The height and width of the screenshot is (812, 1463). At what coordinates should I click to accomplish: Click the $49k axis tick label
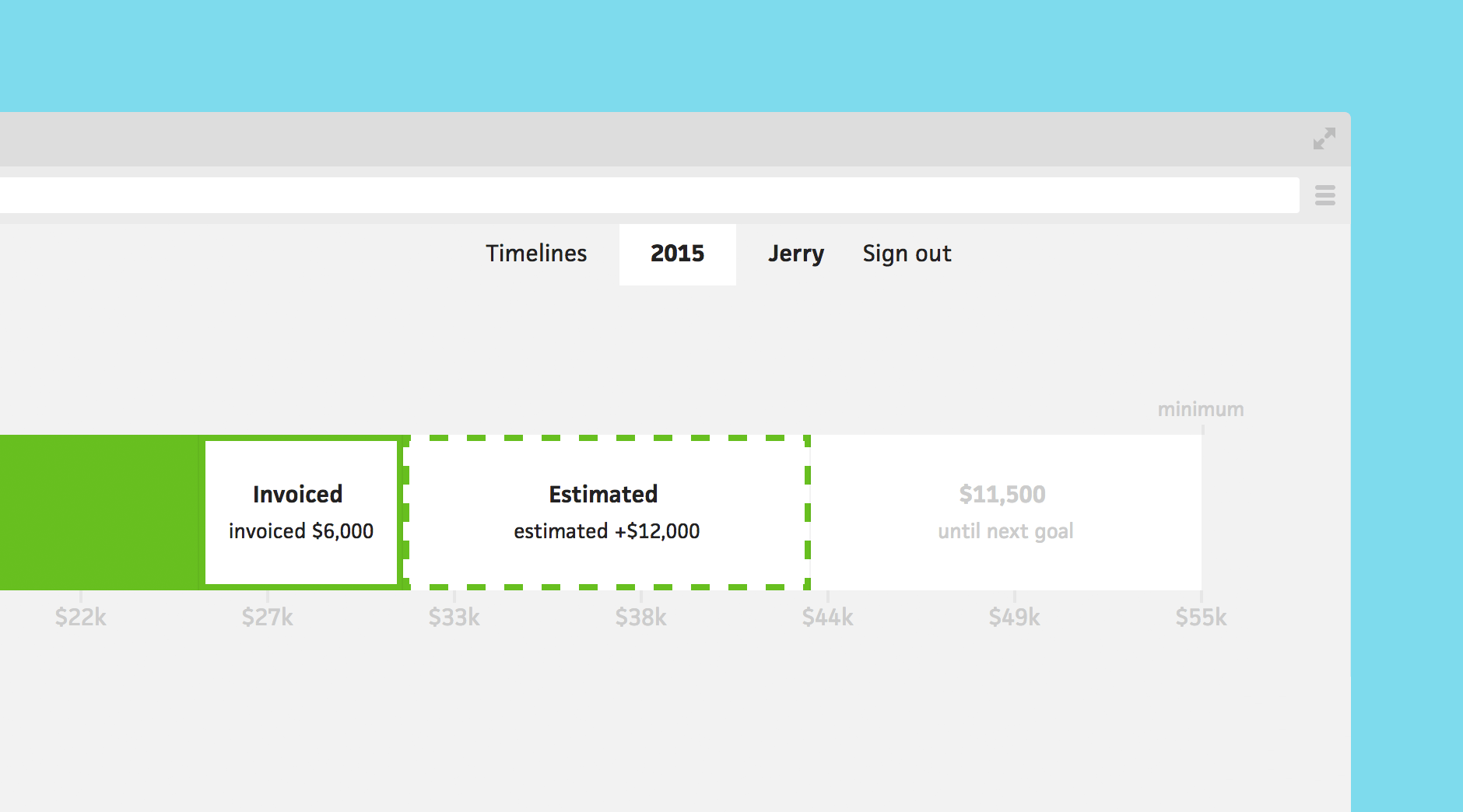pyautogui.click(x=1015, y=618)
